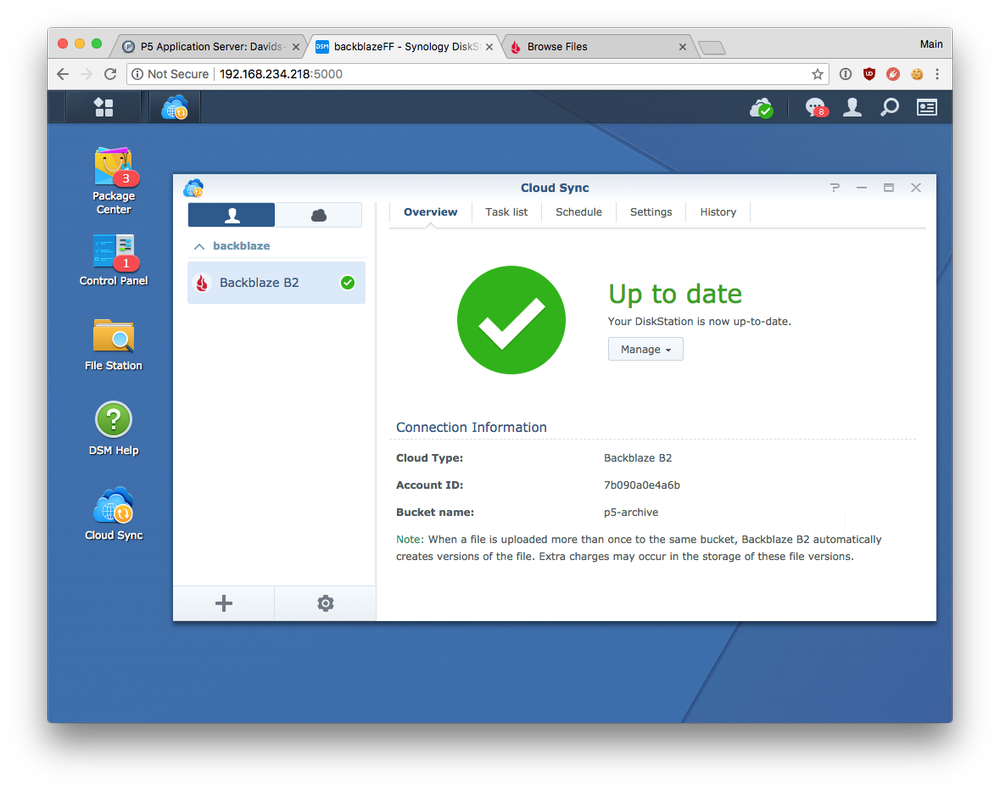Open Chrome three-dot menu

click(937, 74)
